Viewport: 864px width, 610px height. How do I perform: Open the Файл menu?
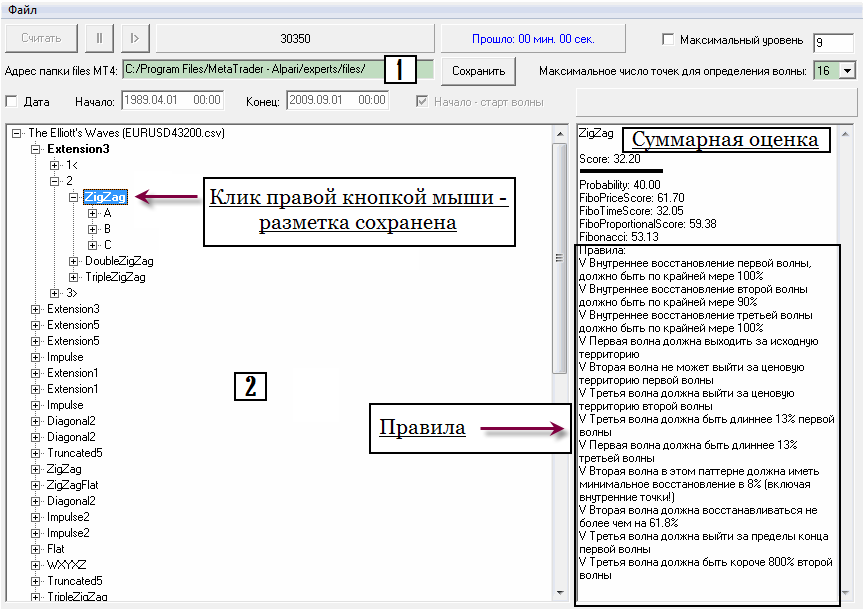22,10
